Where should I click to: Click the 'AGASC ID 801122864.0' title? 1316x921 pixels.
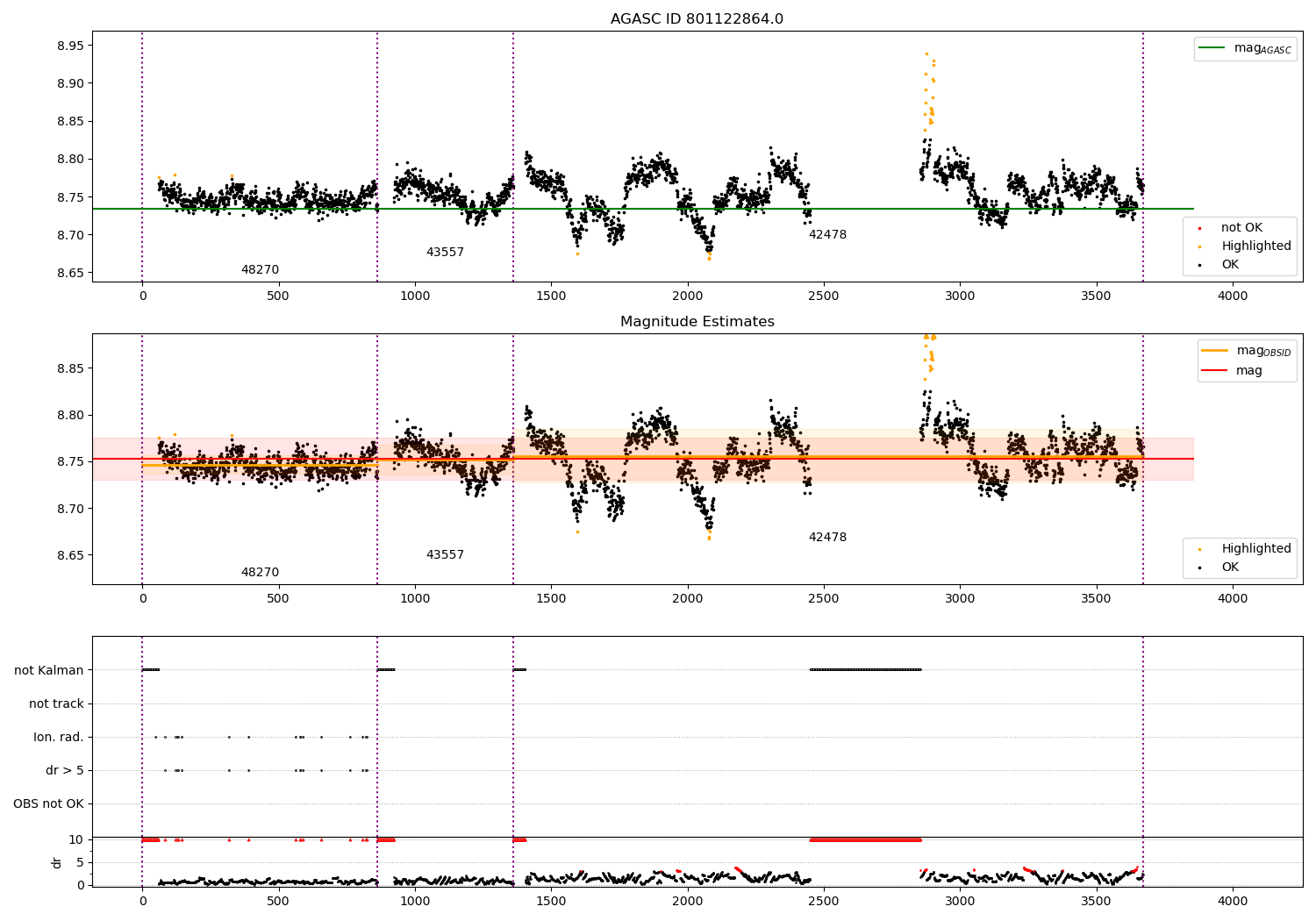point(697,19)
